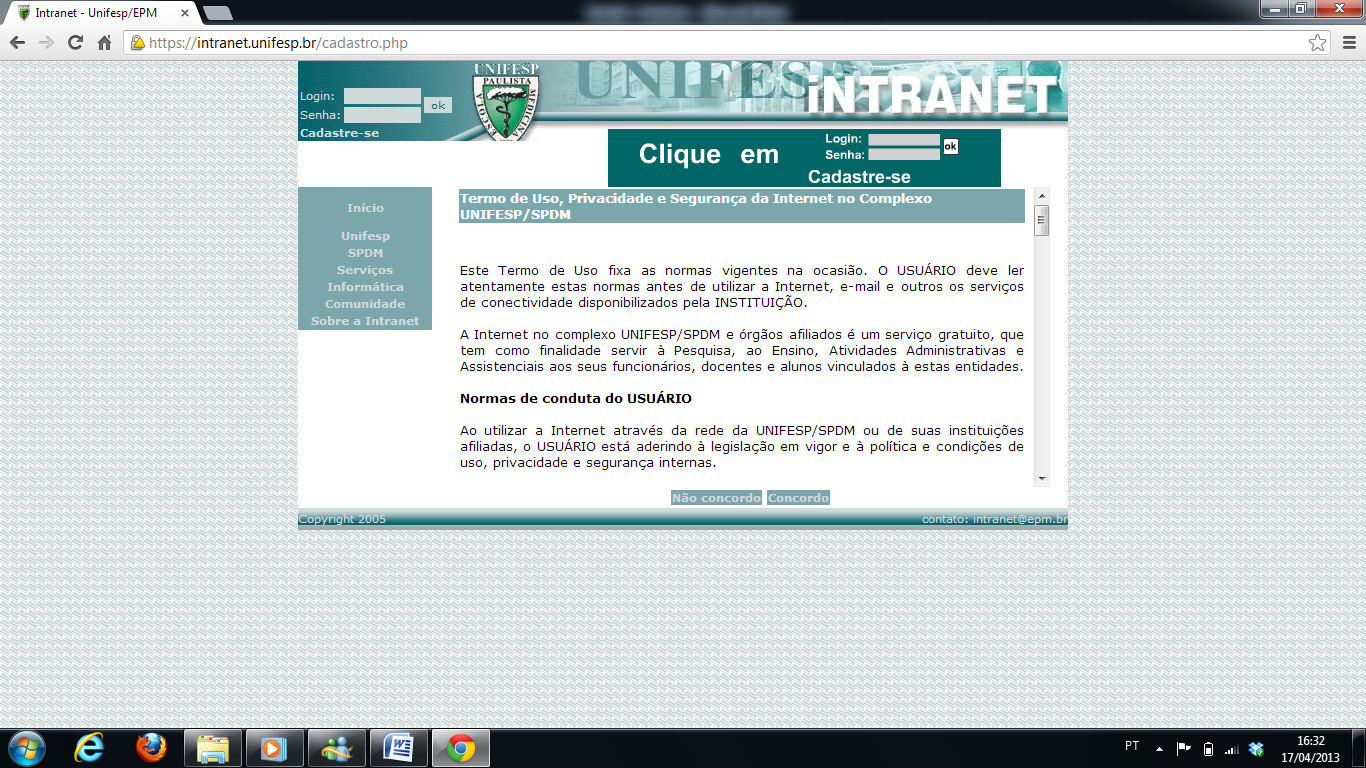Show hidden tray icons arrow
The height and width of the screenshot is (768, 1366).
tap(1160, 748)
